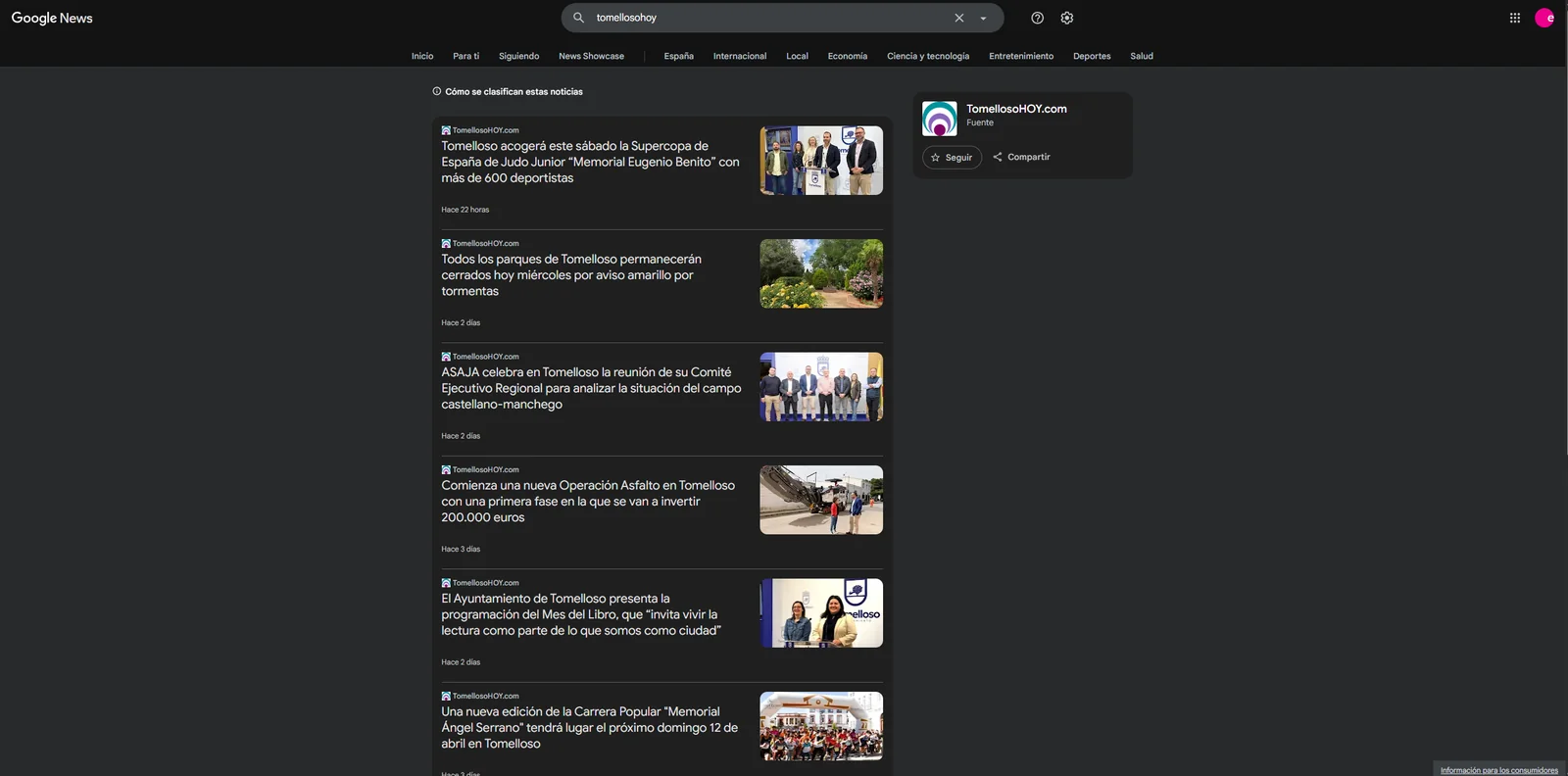Open the Economía section
This screenshot has width=1568, height=776.
[x=847, y=56]
